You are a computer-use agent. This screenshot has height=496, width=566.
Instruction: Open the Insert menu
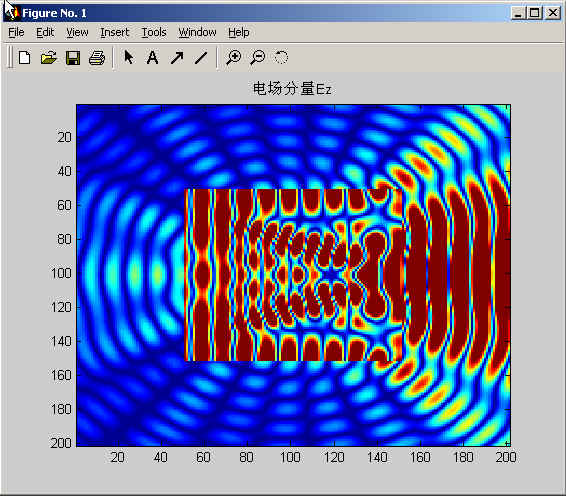114,32
